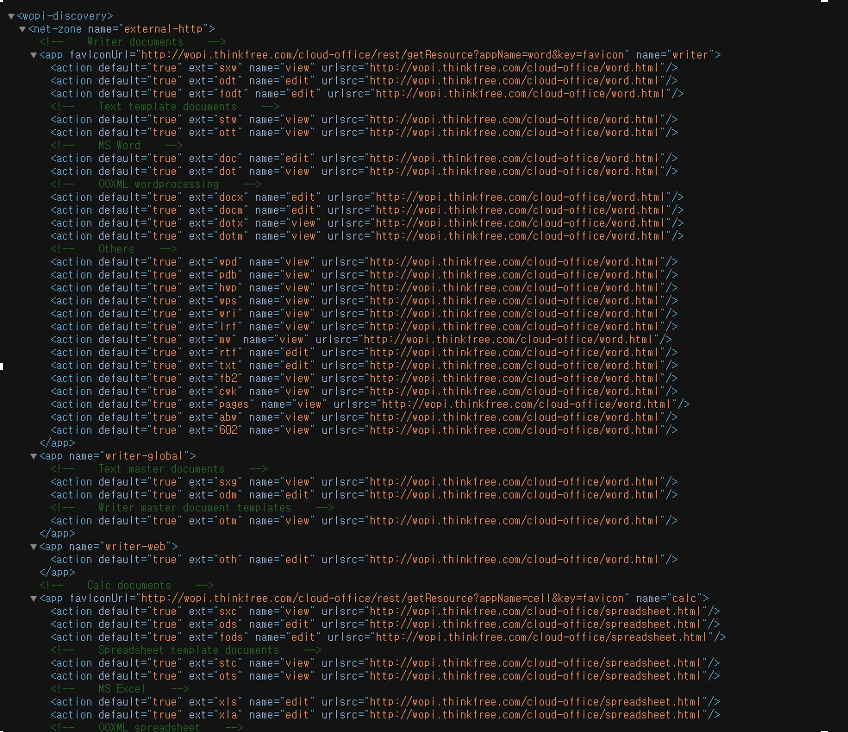
Task: Click the action row with ext="fods"
Action: pos(388,638)
